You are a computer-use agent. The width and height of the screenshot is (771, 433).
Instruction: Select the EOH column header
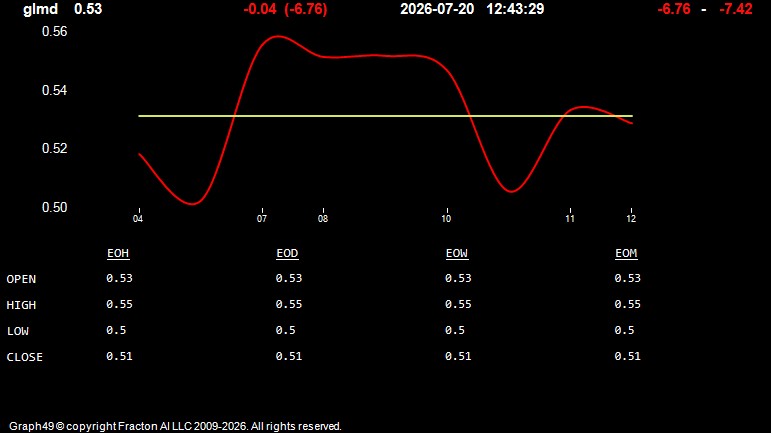tap(118, 253)
